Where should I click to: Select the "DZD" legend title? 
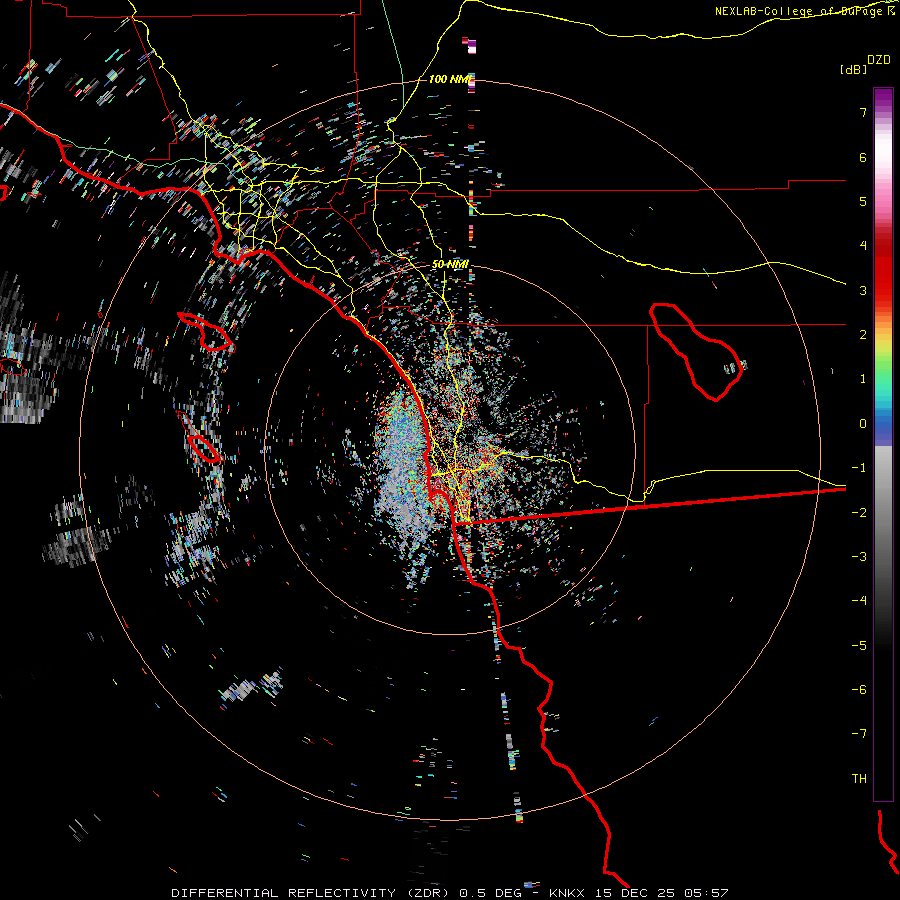tap(879, 60)
